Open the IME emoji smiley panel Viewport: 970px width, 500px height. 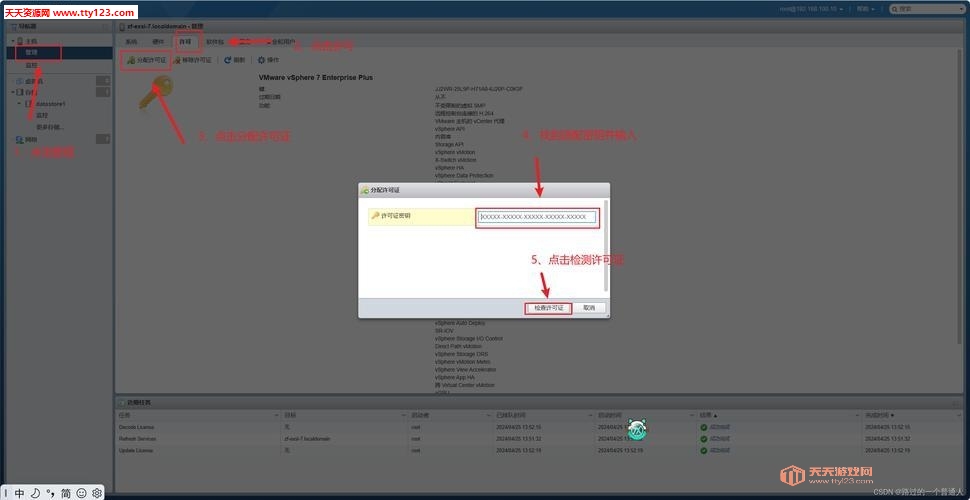click(81, 493)
